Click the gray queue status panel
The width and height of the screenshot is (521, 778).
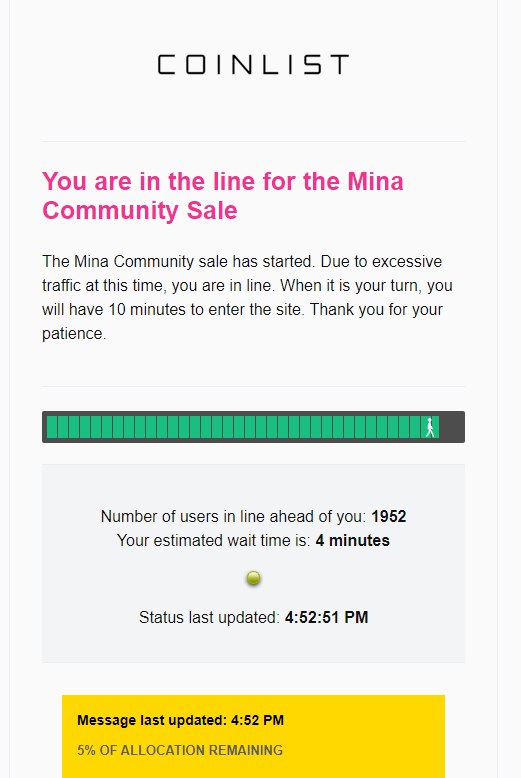pos(254,563)
